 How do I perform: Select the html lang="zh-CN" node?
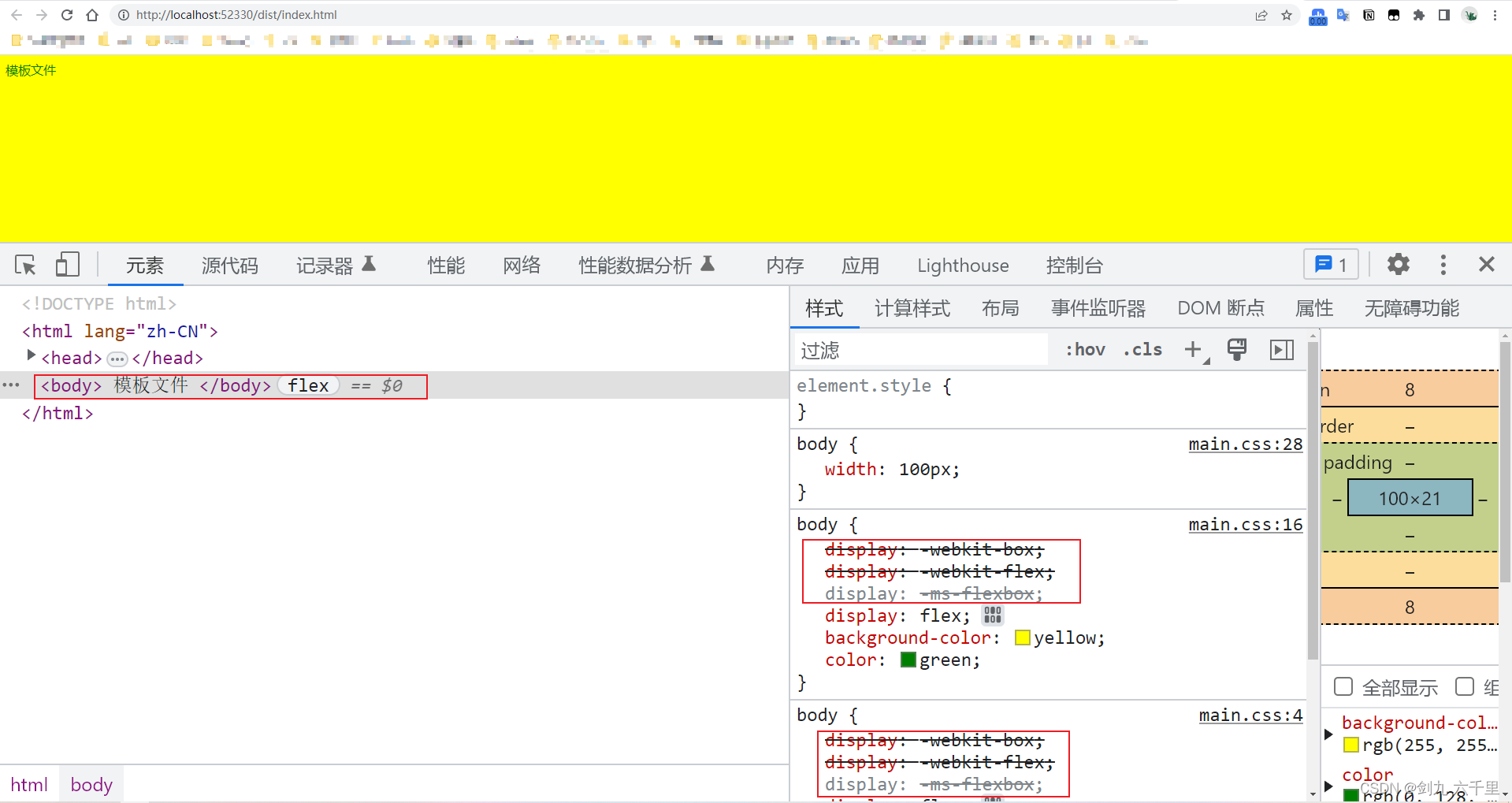point(120,331)
